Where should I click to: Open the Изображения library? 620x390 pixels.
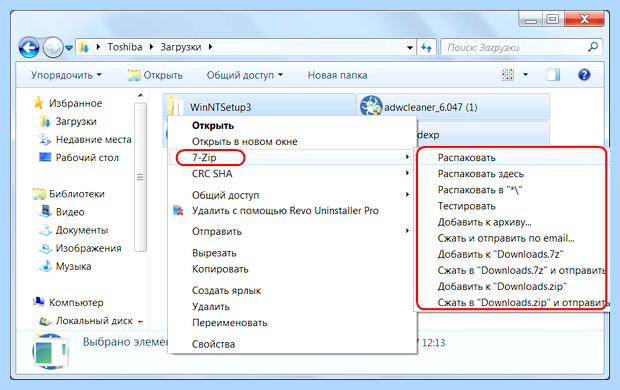(x=81, y=248)
